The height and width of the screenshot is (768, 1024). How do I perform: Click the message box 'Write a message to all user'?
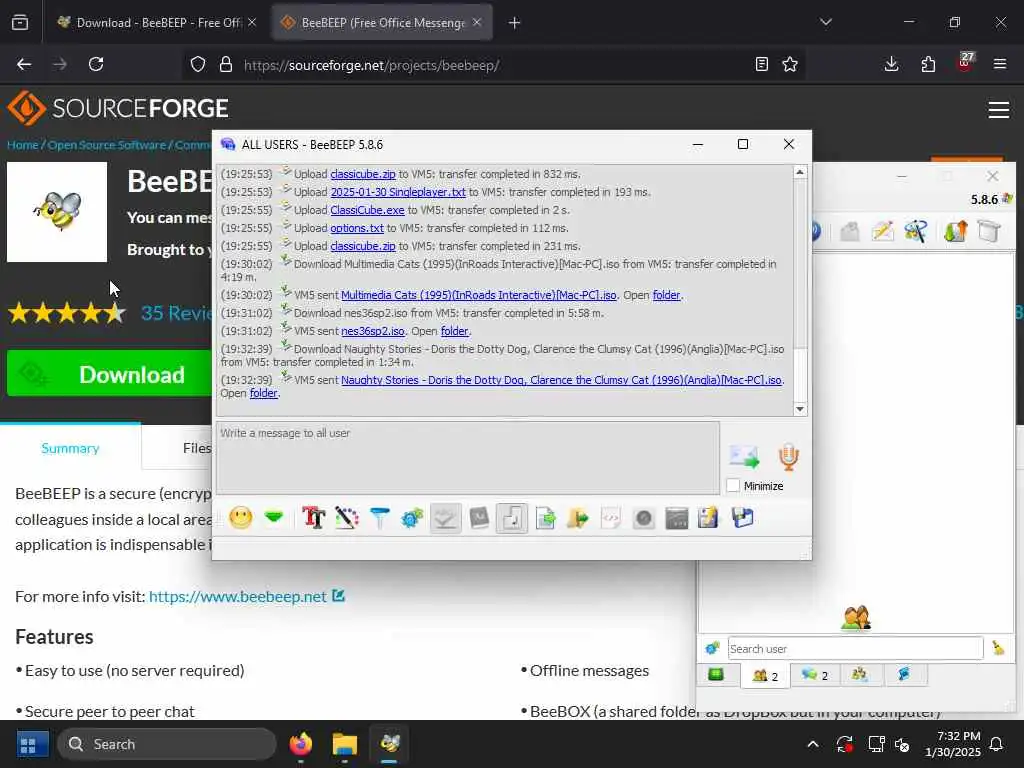[x=468, y=458]
